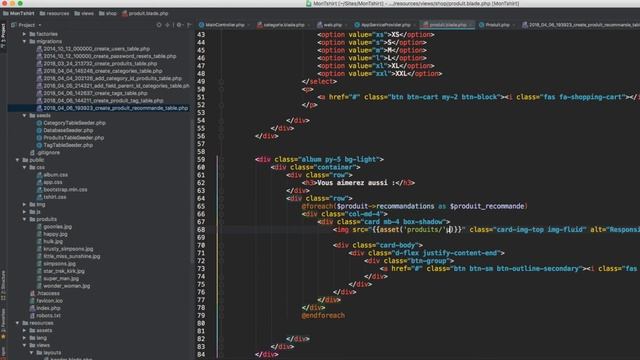Viewport: 640px width, 360px height.
Task: Select wonder_woman.jpg image file
Action: click(x=63, y=286)
